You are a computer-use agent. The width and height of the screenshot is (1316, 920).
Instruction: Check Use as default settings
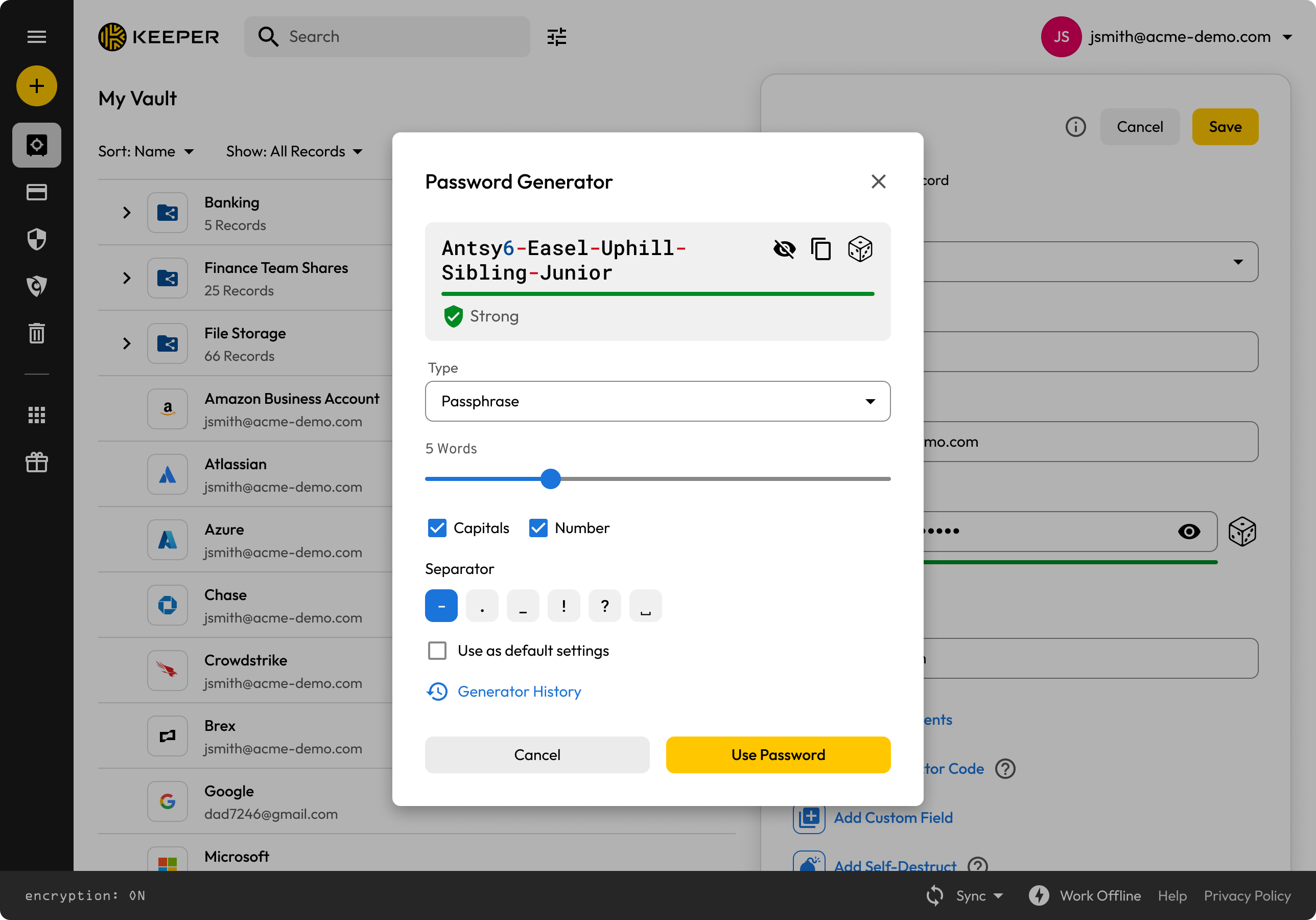(x=437, y=651)
